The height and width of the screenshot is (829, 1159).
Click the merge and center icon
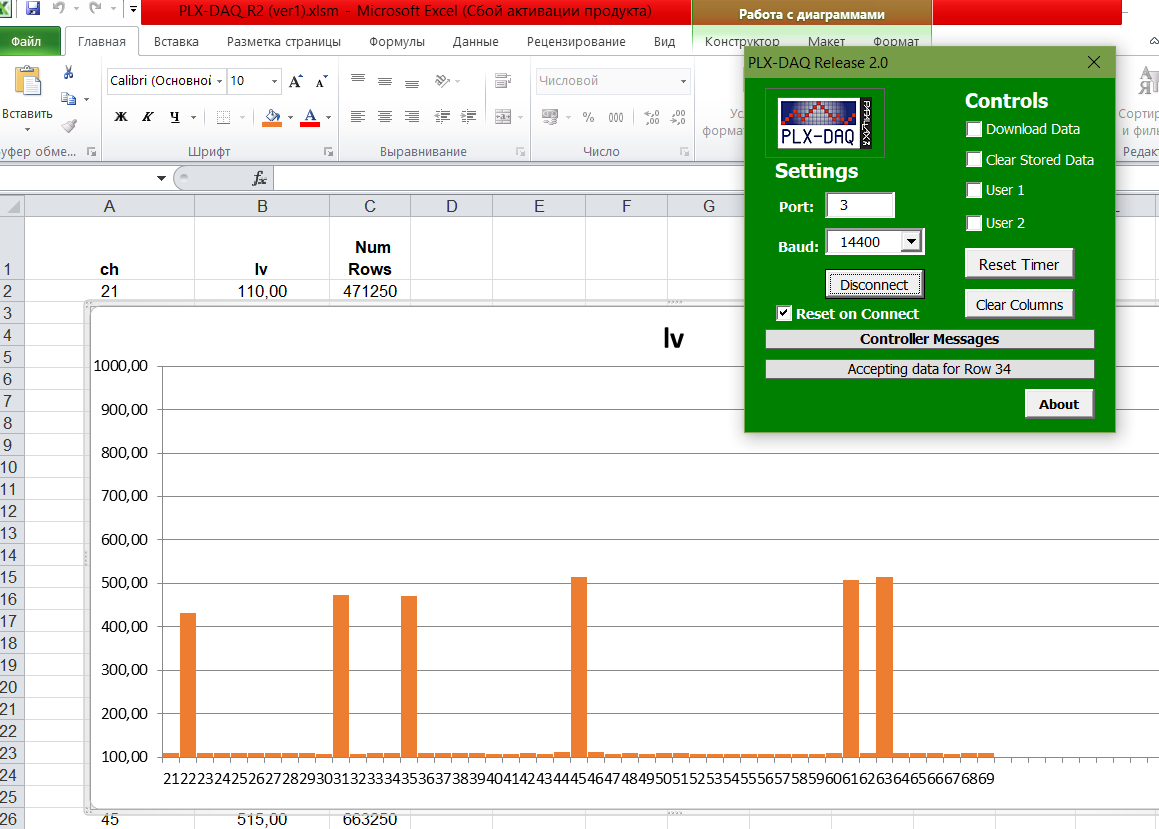point(503,117)
